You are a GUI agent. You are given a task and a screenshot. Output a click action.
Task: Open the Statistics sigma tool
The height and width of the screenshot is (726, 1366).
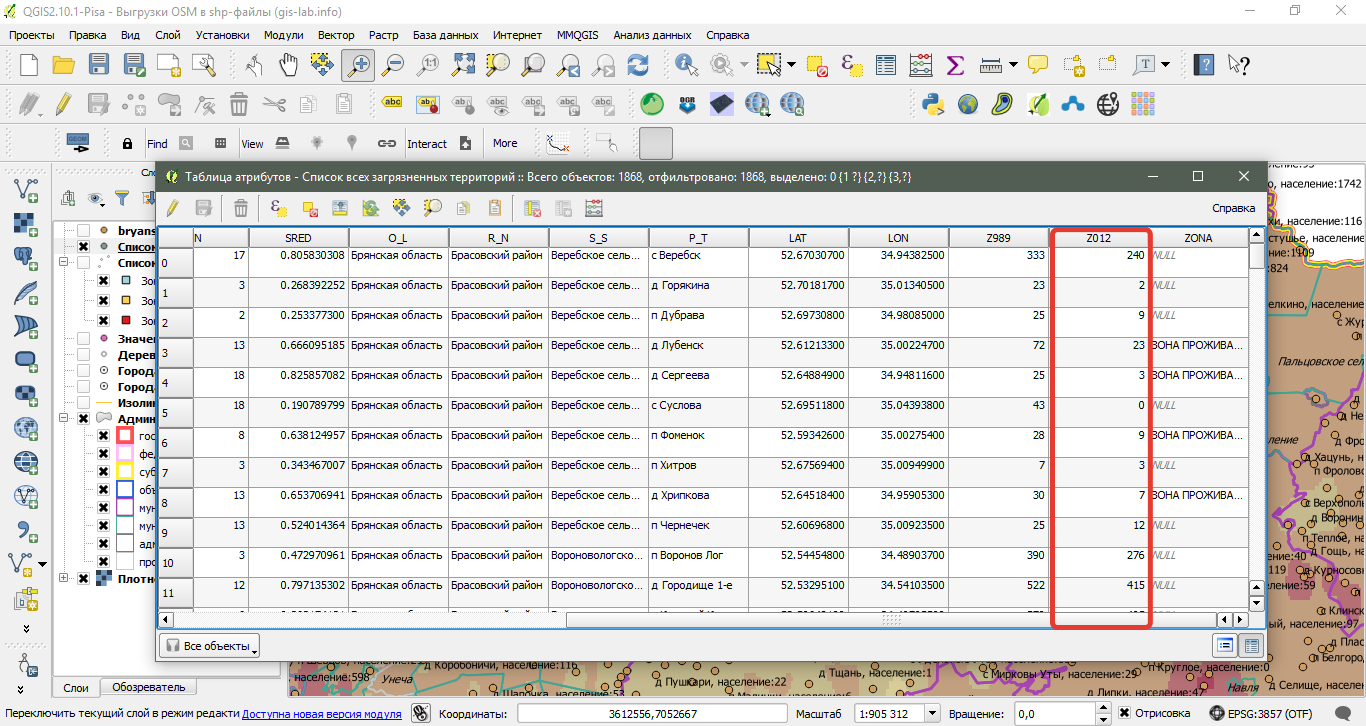[955, 66]
